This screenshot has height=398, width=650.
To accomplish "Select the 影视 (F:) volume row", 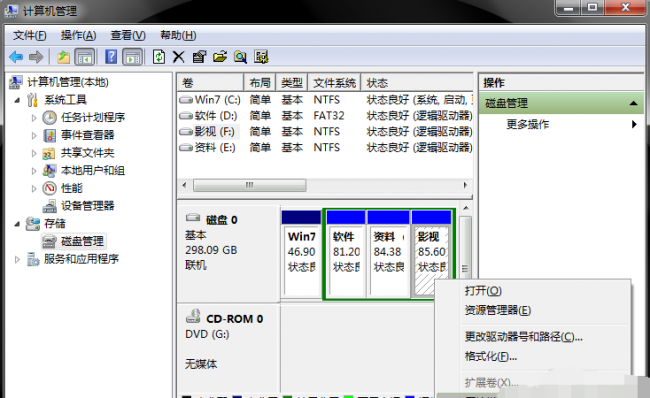I will pos(325,132).
